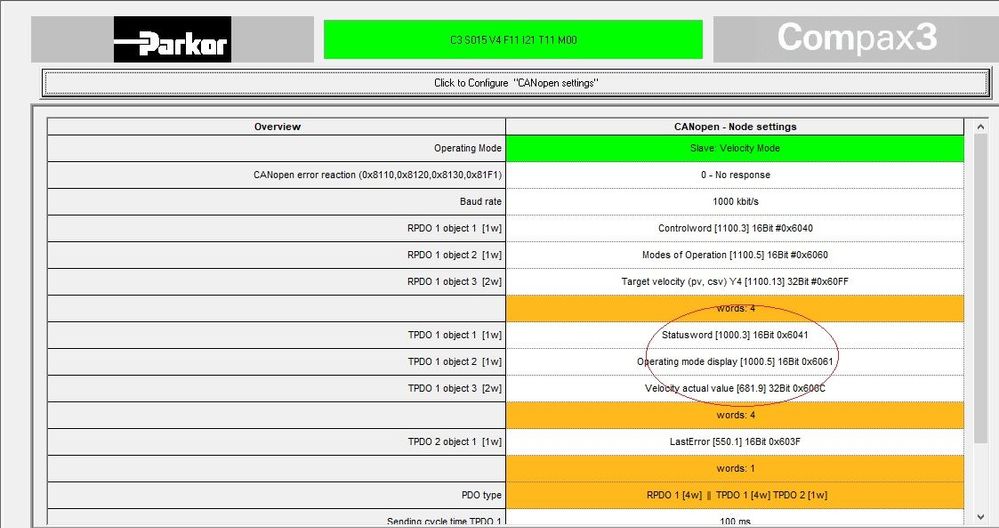Click the Operating mode display [1000.5] value
This screenshot has width=999, height=528.
[735, 361]
